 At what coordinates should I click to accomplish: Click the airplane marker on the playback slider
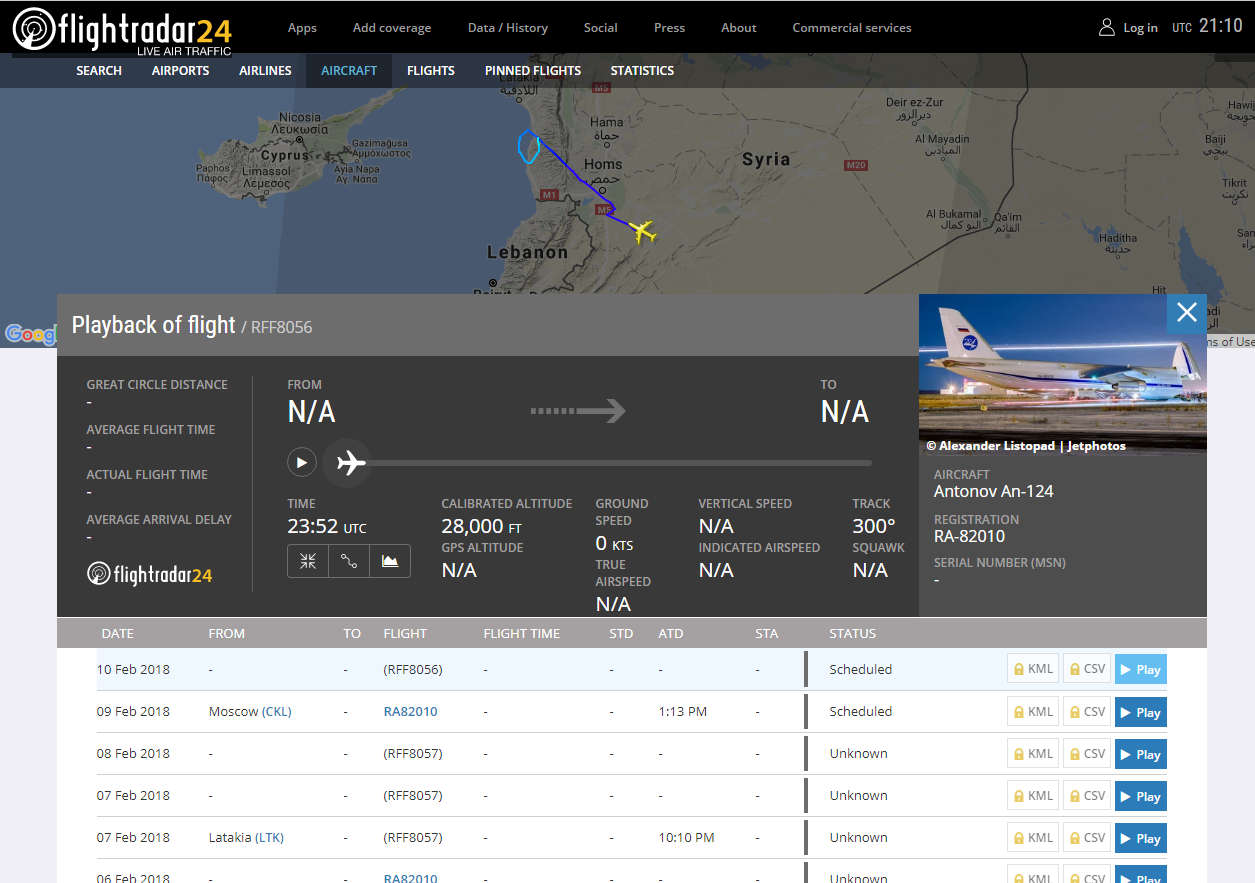350,463
